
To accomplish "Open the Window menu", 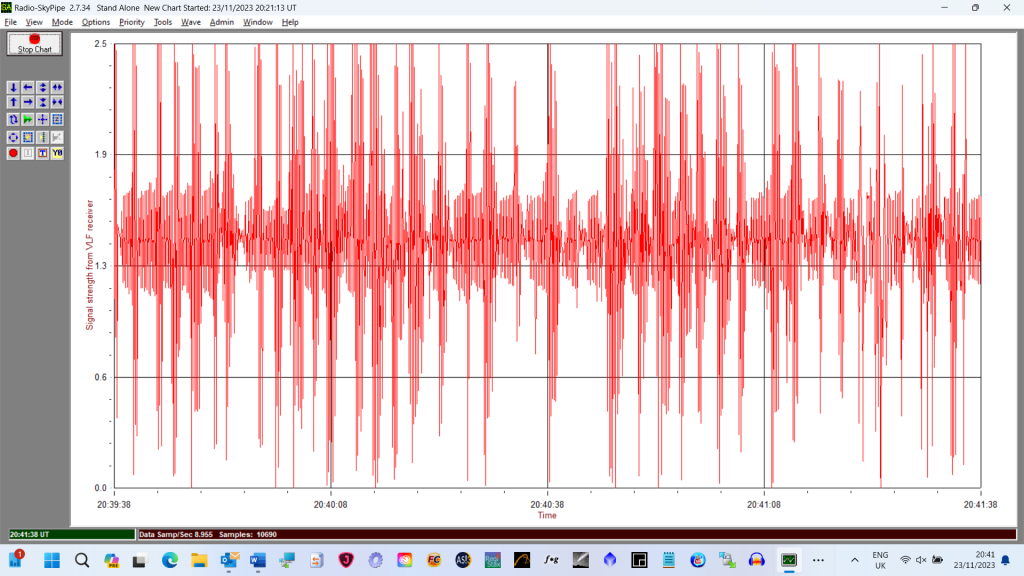I will pyautogui.click(x=257, y=22).
